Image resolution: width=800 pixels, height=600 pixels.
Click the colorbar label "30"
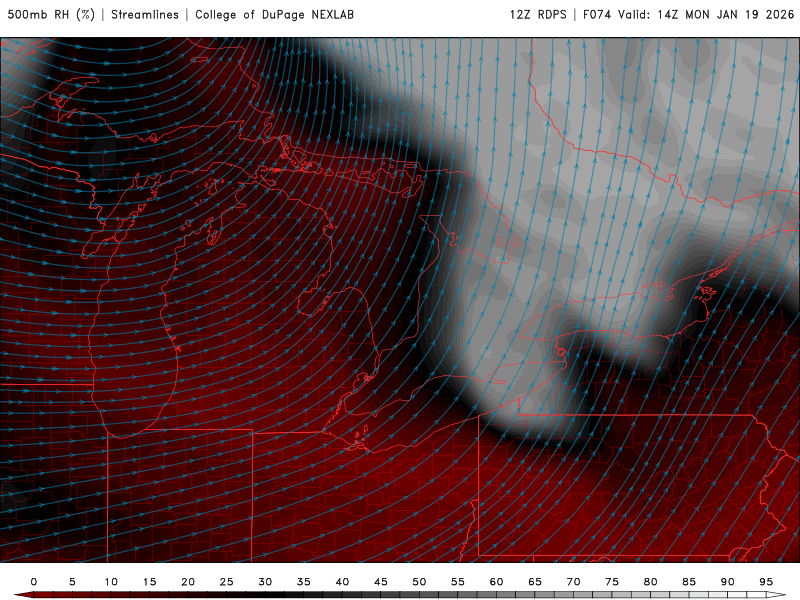pyautogui.click(x=265, y=582)
